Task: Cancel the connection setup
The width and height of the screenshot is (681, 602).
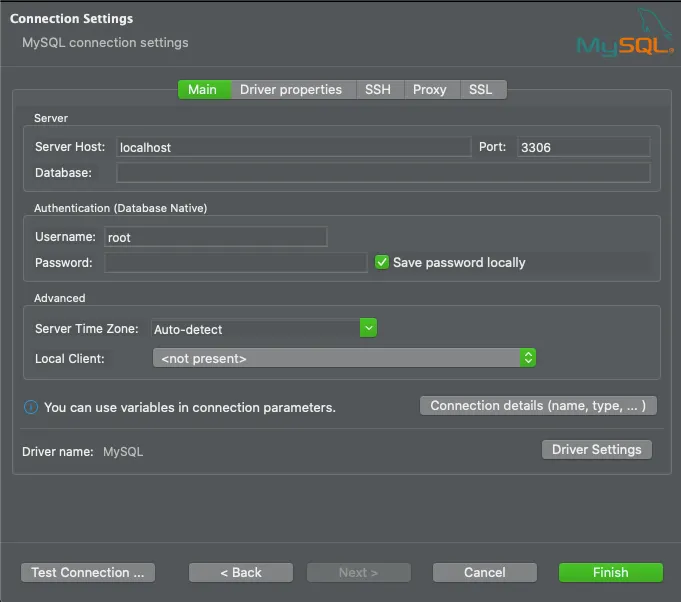Action: (x=485, y=572)
